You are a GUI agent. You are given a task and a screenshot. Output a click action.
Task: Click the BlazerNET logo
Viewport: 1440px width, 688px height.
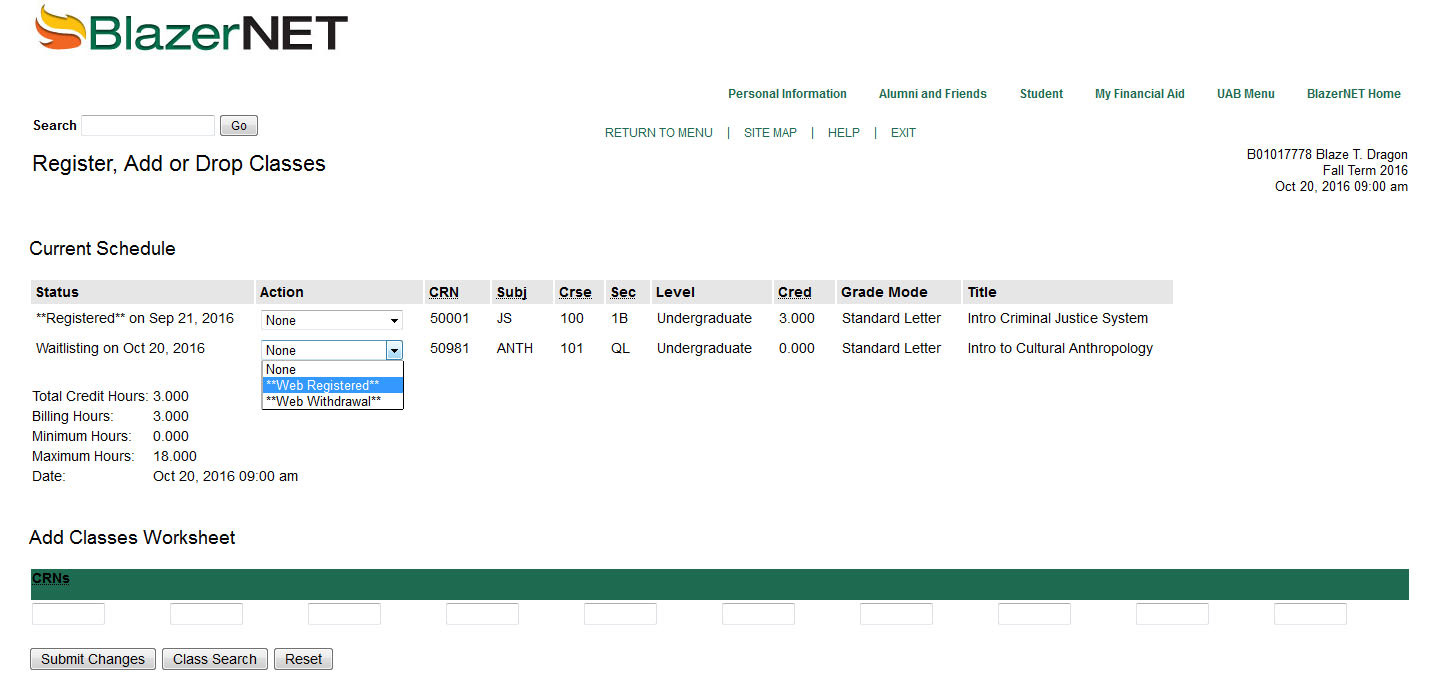(x=191, y=30)
